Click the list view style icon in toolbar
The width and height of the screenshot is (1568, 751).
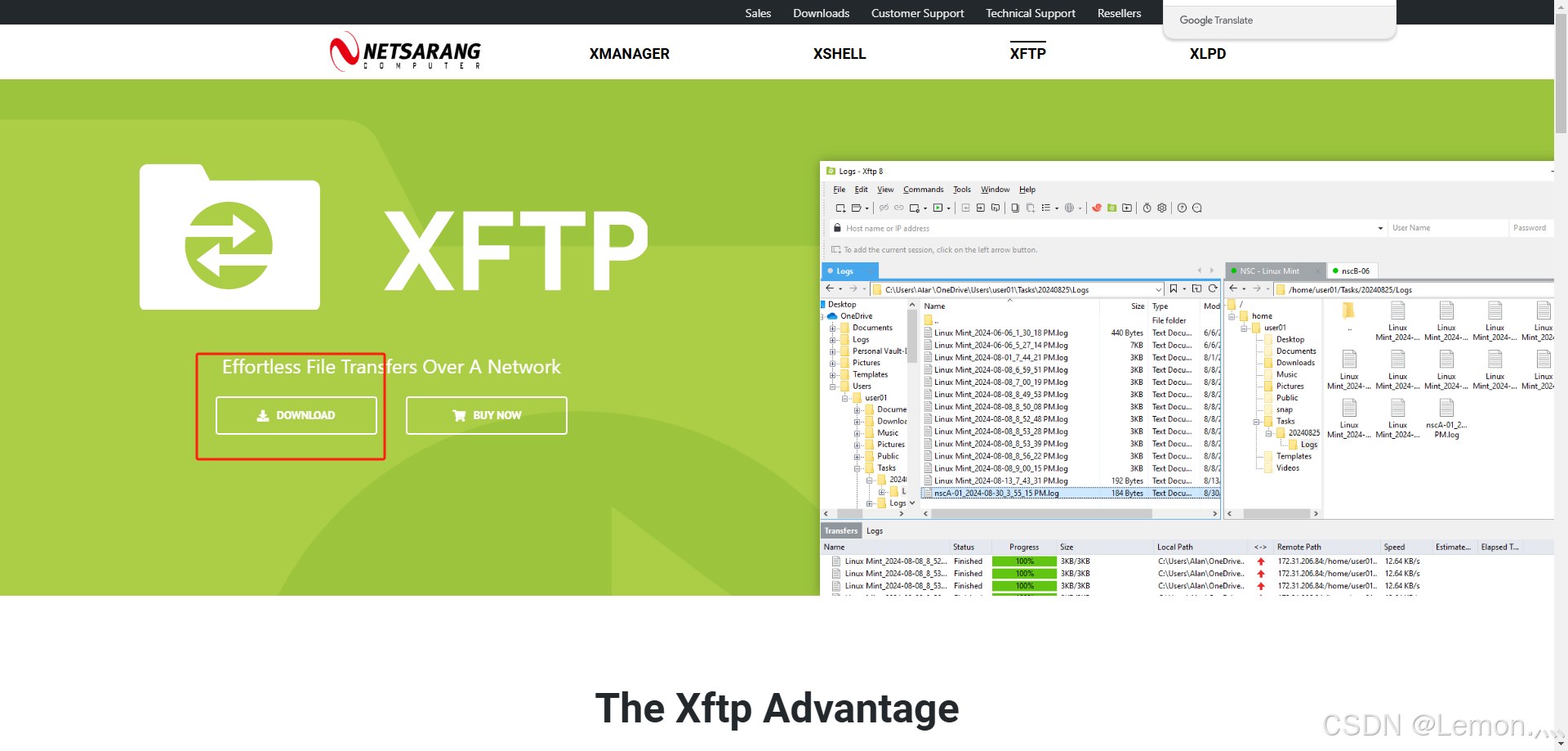[1045, 208]
